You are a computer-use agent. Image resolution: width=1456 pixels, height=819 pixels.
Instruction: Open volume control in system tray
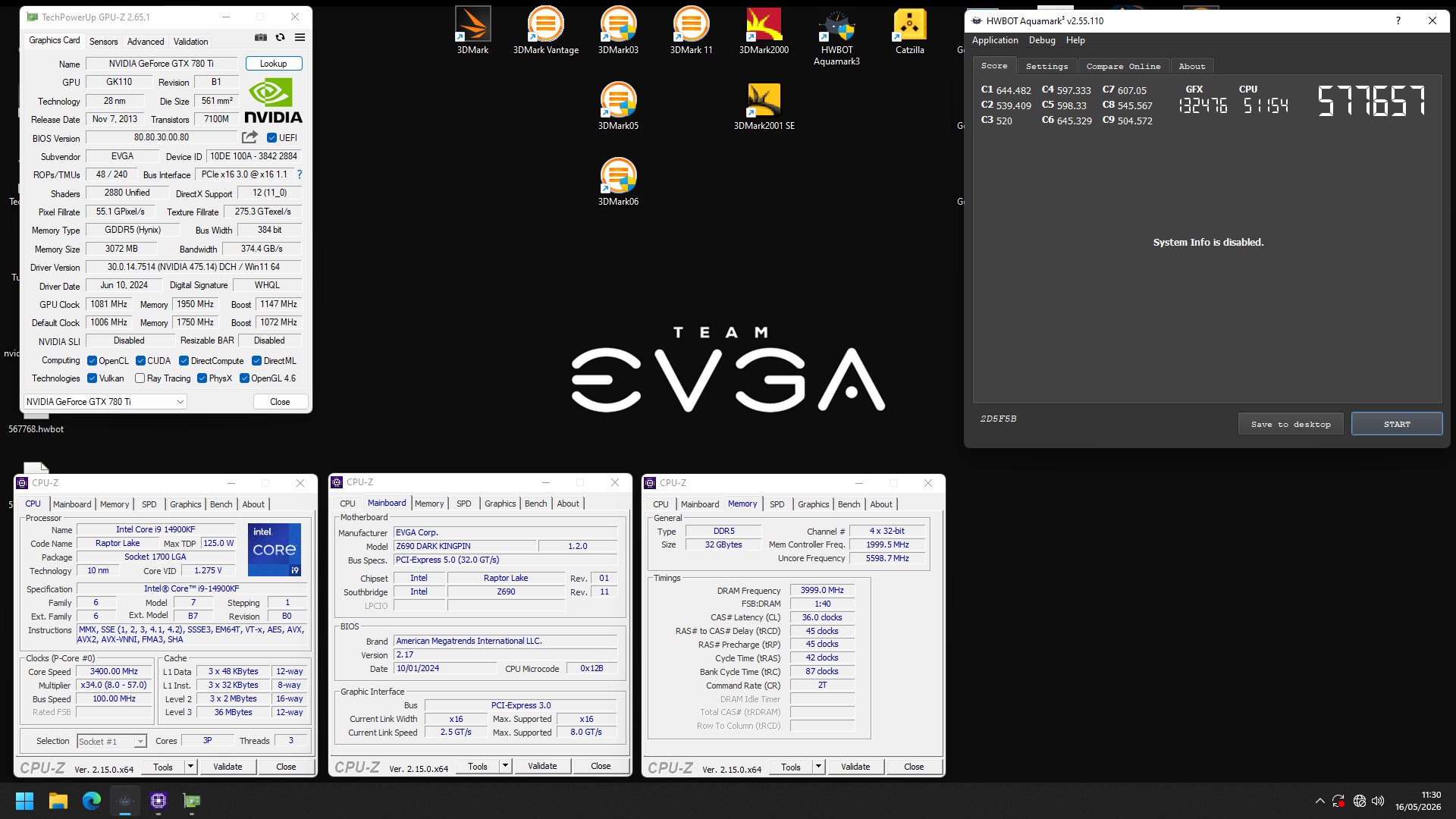pos(1378,801)
